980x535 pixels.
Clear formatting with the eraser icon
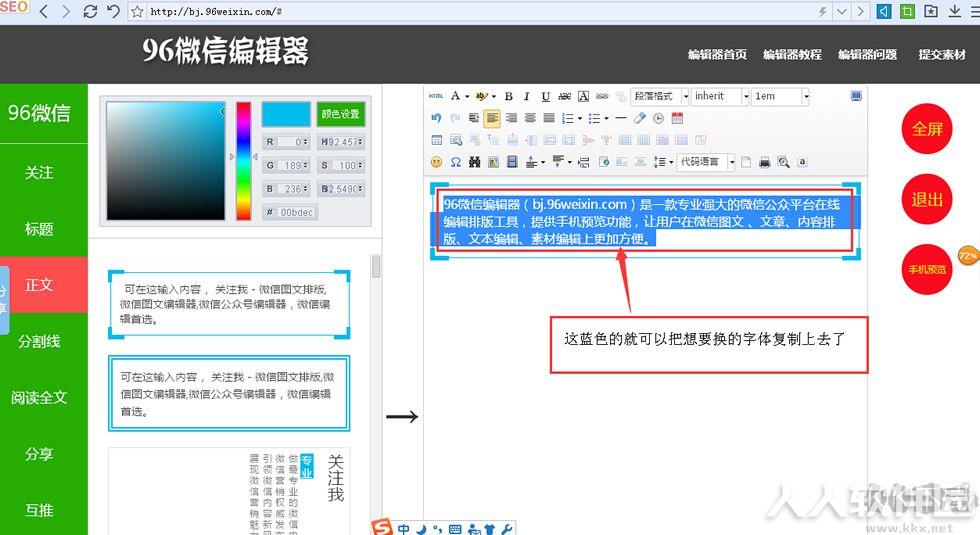639,118
